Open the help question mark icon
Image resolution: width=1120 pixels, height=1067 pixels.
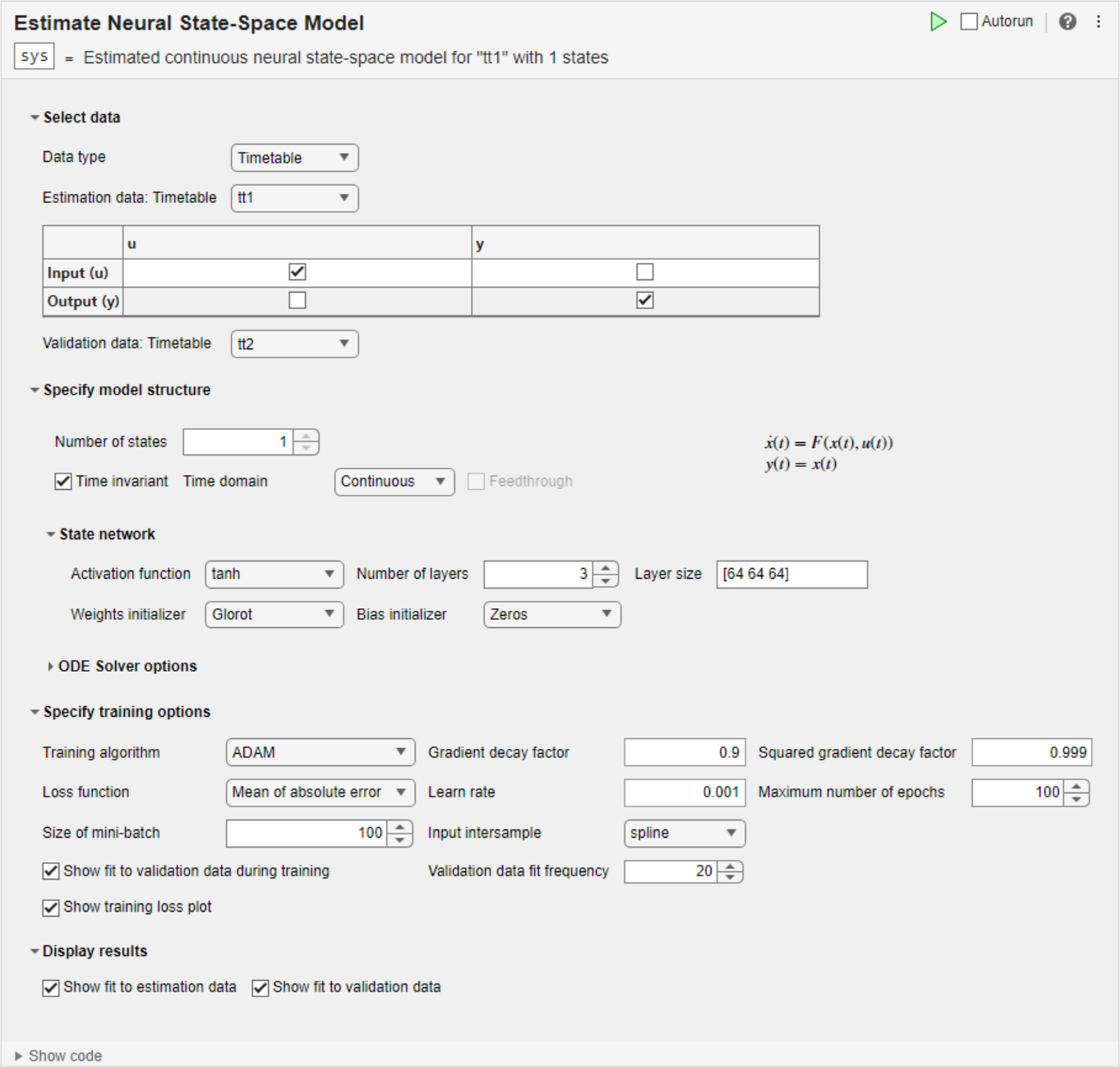point(1067,21)
